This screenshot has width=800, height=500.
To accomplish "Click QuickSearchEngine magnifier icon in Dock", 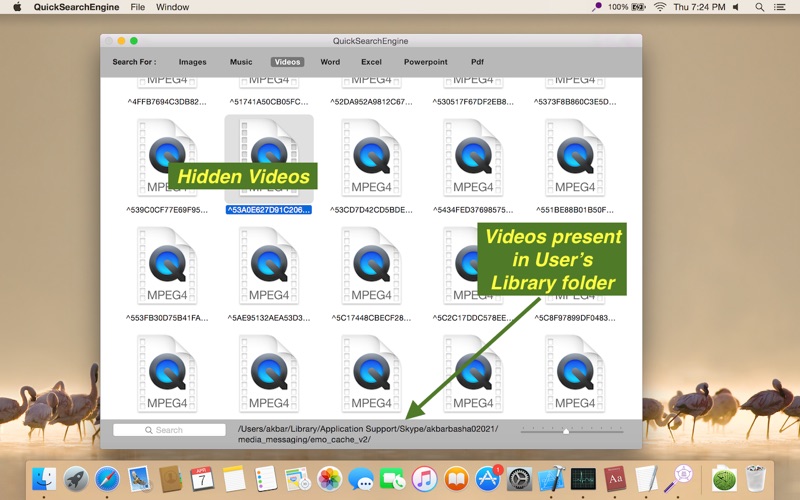I will click(x=678, y=479).
